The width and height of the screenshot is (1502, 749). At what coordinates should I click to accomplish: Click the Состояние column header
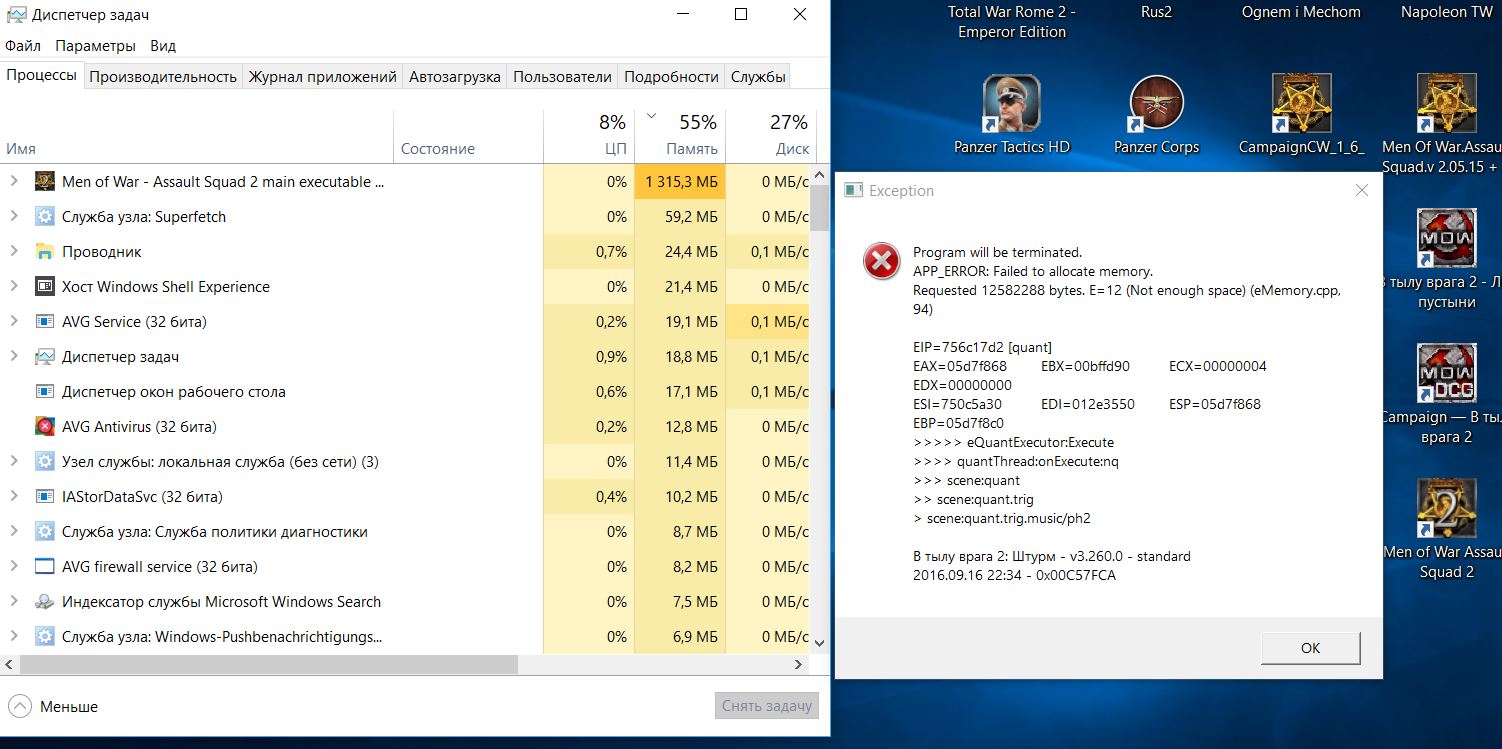pyautogui.click(x=469, y=136)
